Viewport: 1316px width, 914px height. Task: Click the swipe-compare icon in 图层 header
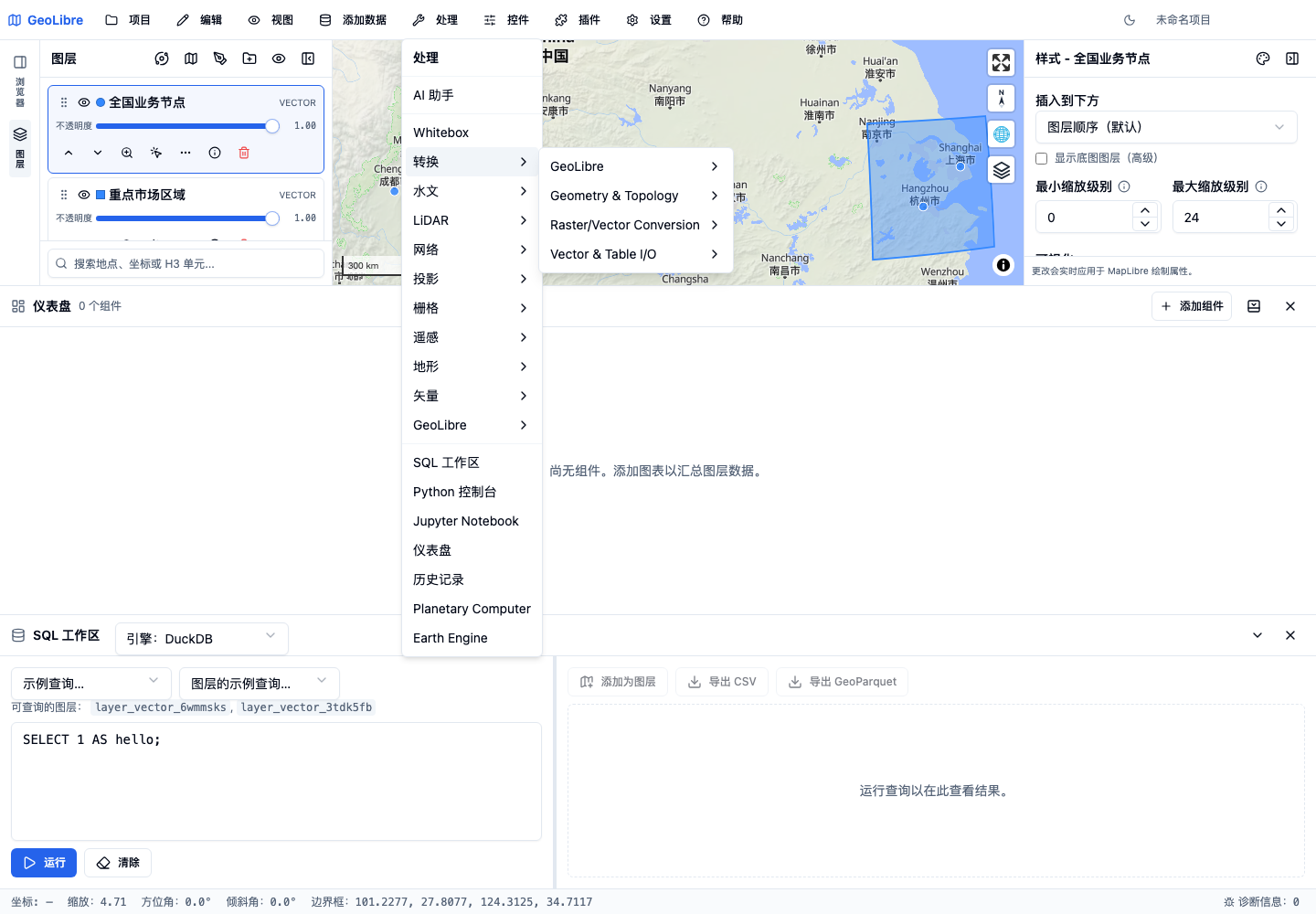click(x=162, y=58)
